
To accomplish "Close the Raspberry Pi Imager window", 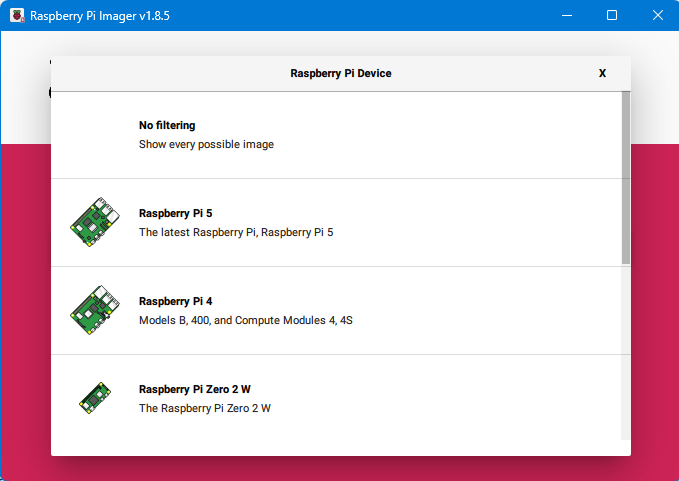I will pos(657,16).
